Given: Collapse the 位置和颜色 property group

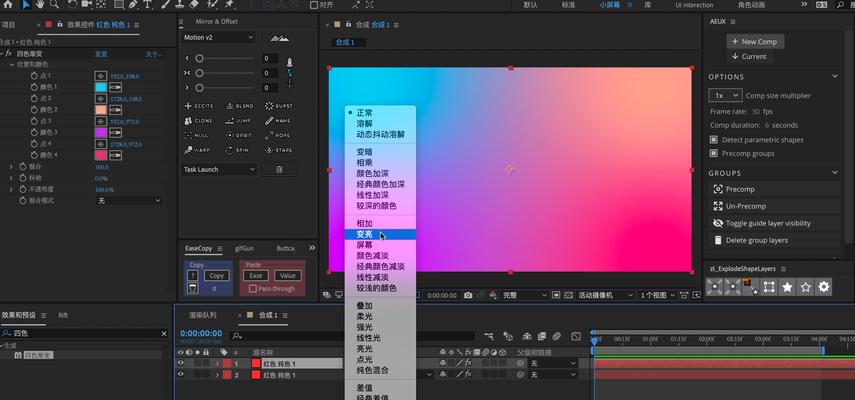Looking at the screenshot, I should 12,64.
